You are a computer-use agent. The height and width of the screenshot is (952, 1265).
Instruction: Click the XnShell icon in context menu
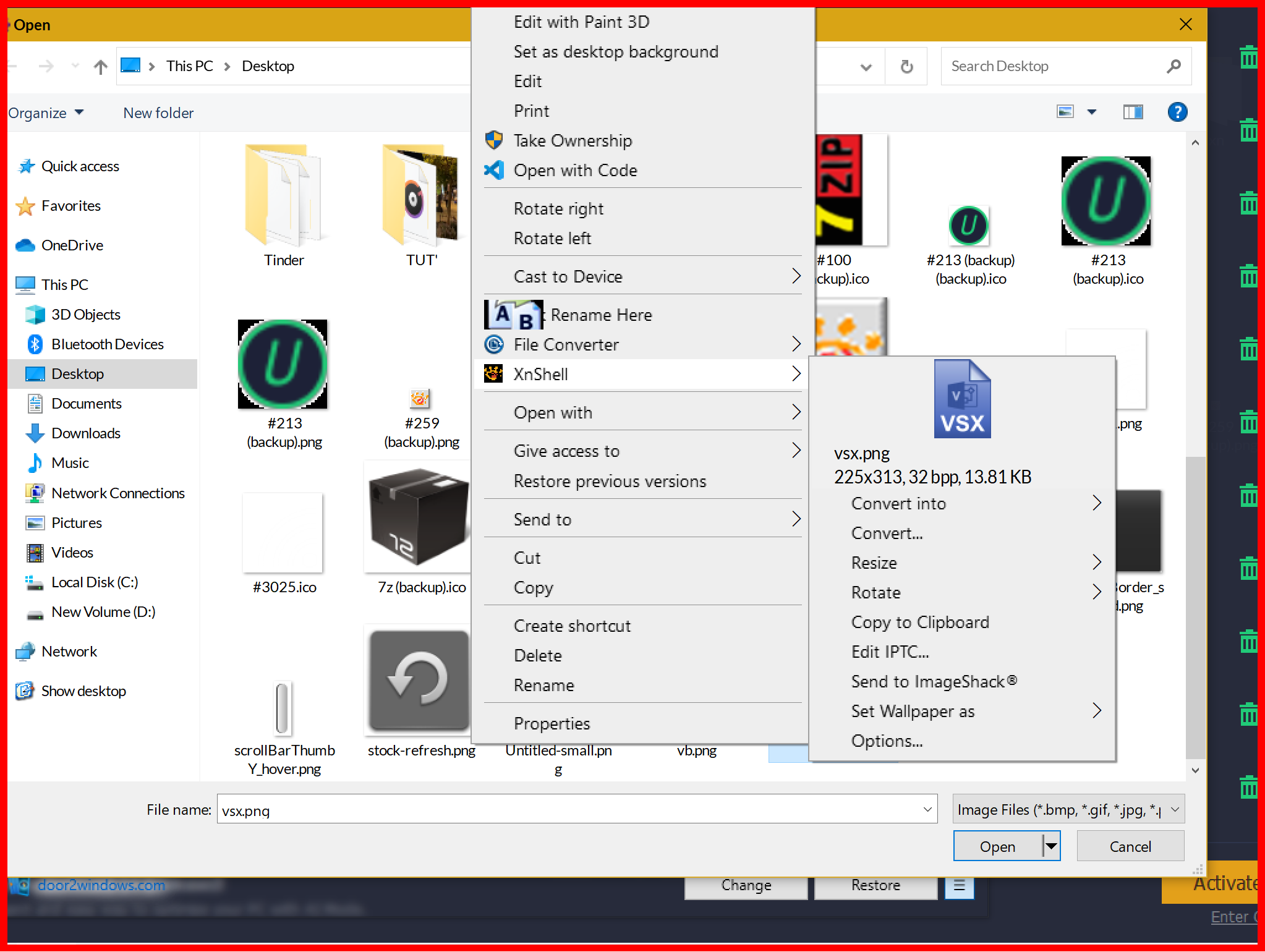(493, 374)
